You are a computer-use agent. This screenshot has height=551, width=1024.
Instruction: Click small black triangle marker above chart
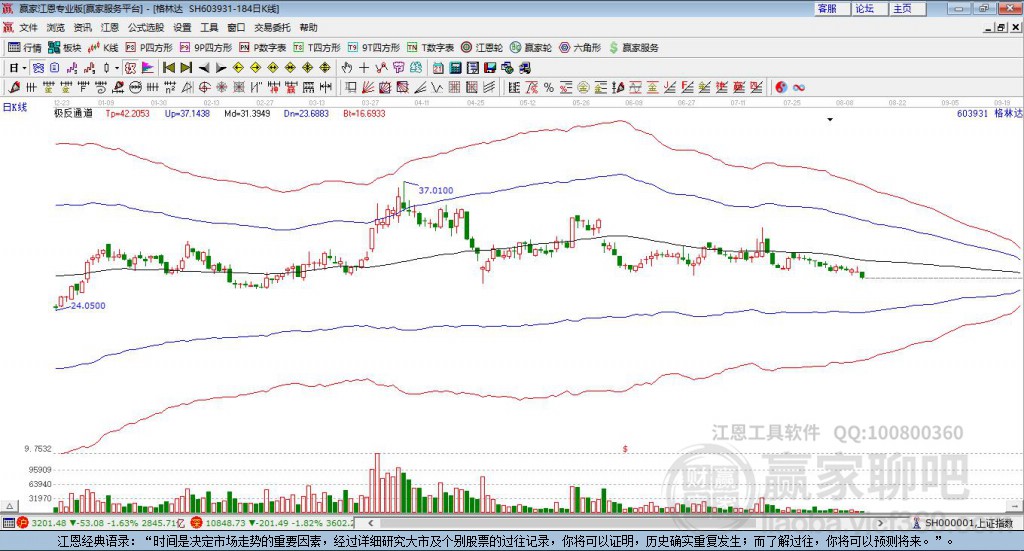click(830, 119)
